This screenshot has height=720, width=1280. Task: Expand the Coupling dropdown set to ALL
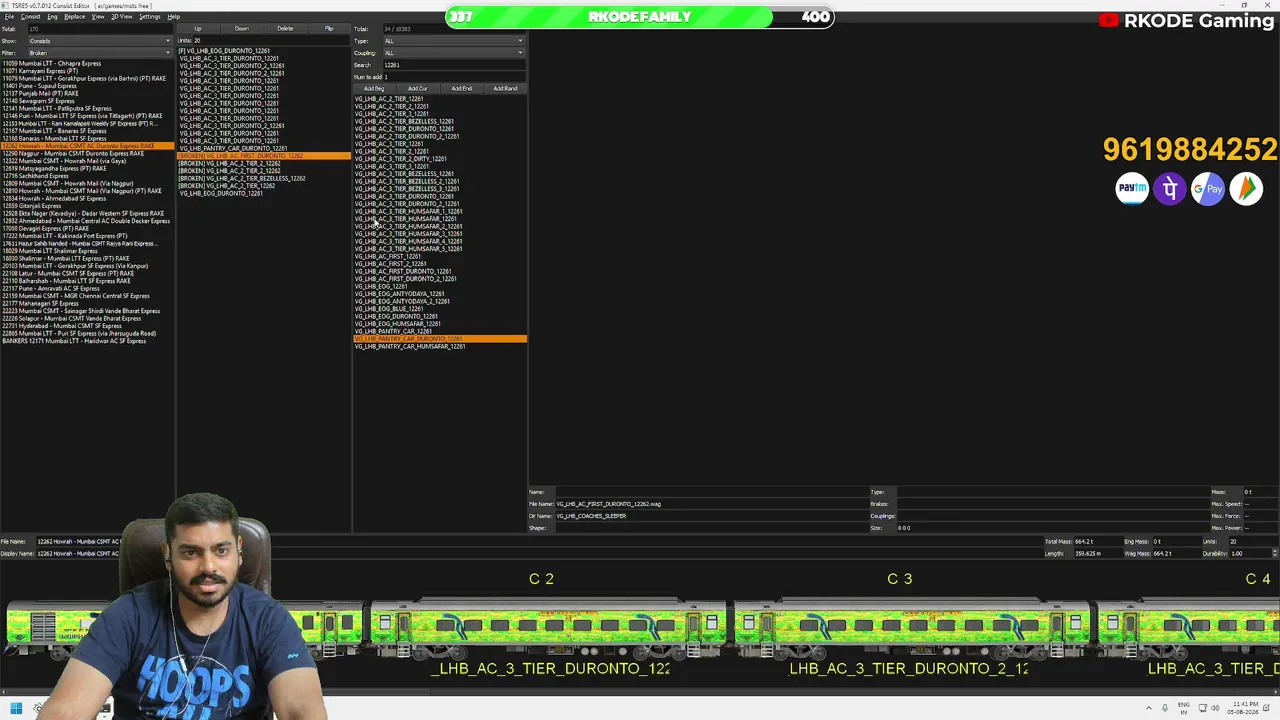pos(454,53)
